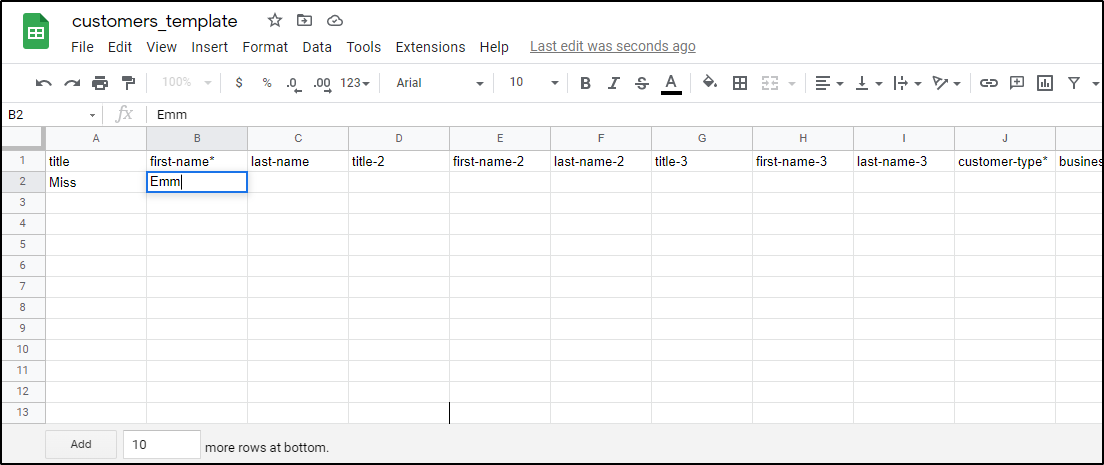Activate the paint format roller

(128, 83)
